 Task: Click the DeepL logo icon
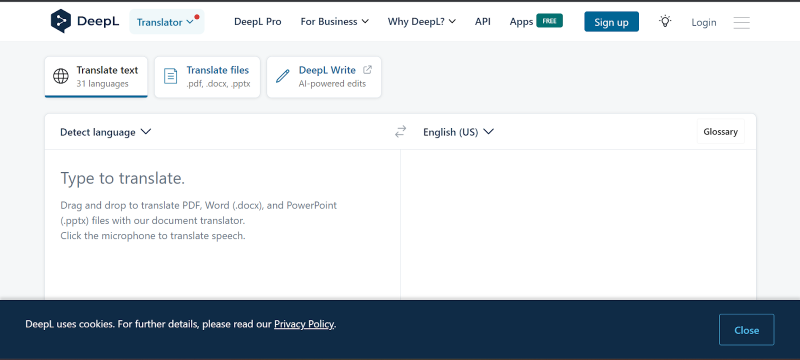61,21
